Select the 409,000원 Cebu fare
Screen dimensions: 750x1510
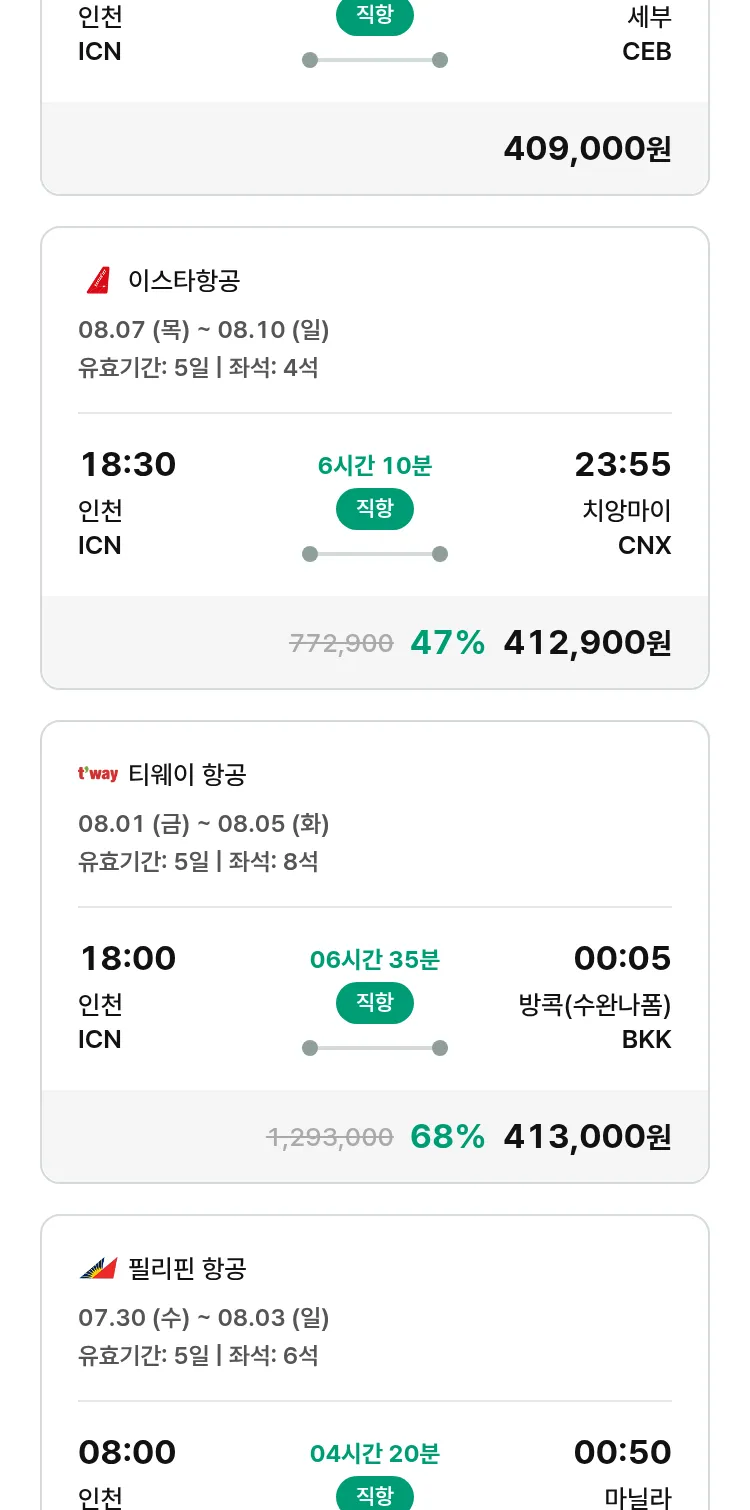pos(587,149)
